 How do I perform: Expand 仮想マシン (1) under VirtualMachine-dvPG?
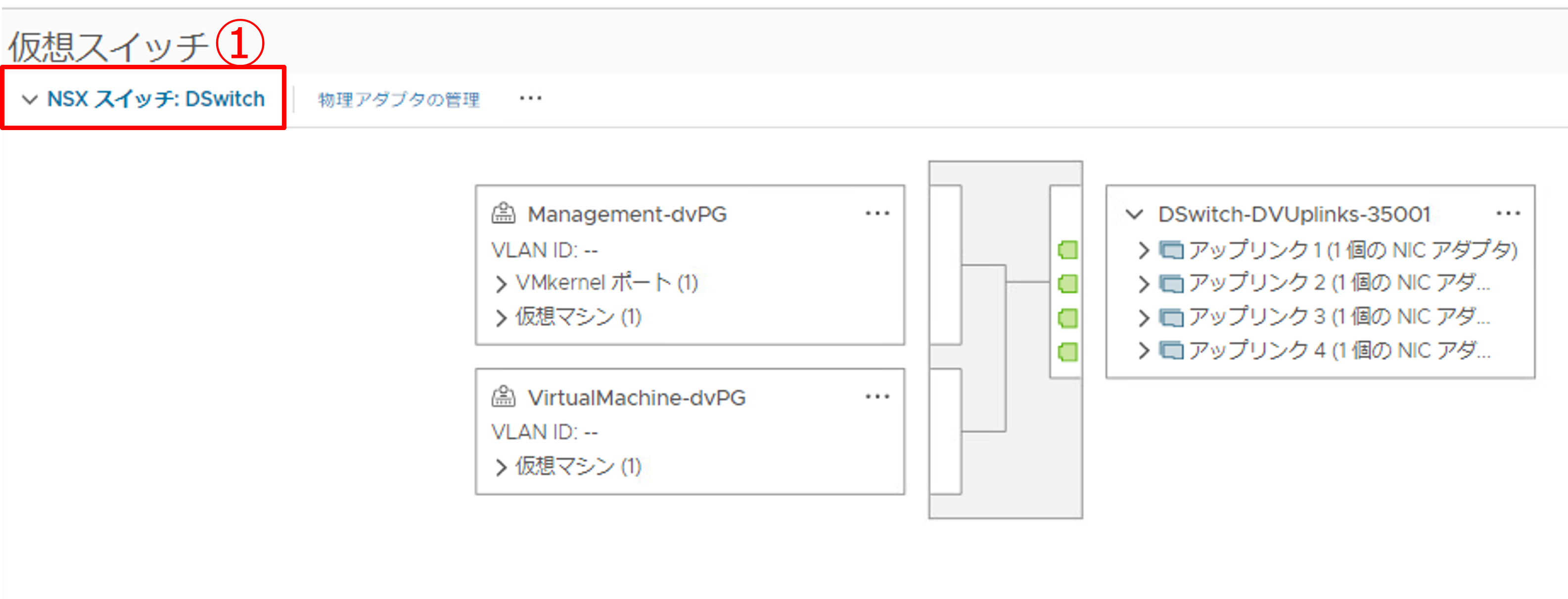[501, 467]
